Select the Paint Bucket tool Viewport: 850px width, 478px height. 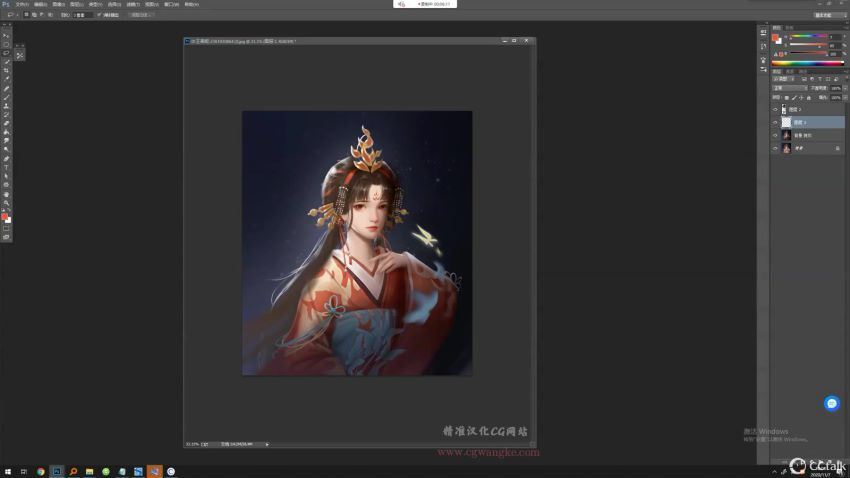(x=7, y=132)
